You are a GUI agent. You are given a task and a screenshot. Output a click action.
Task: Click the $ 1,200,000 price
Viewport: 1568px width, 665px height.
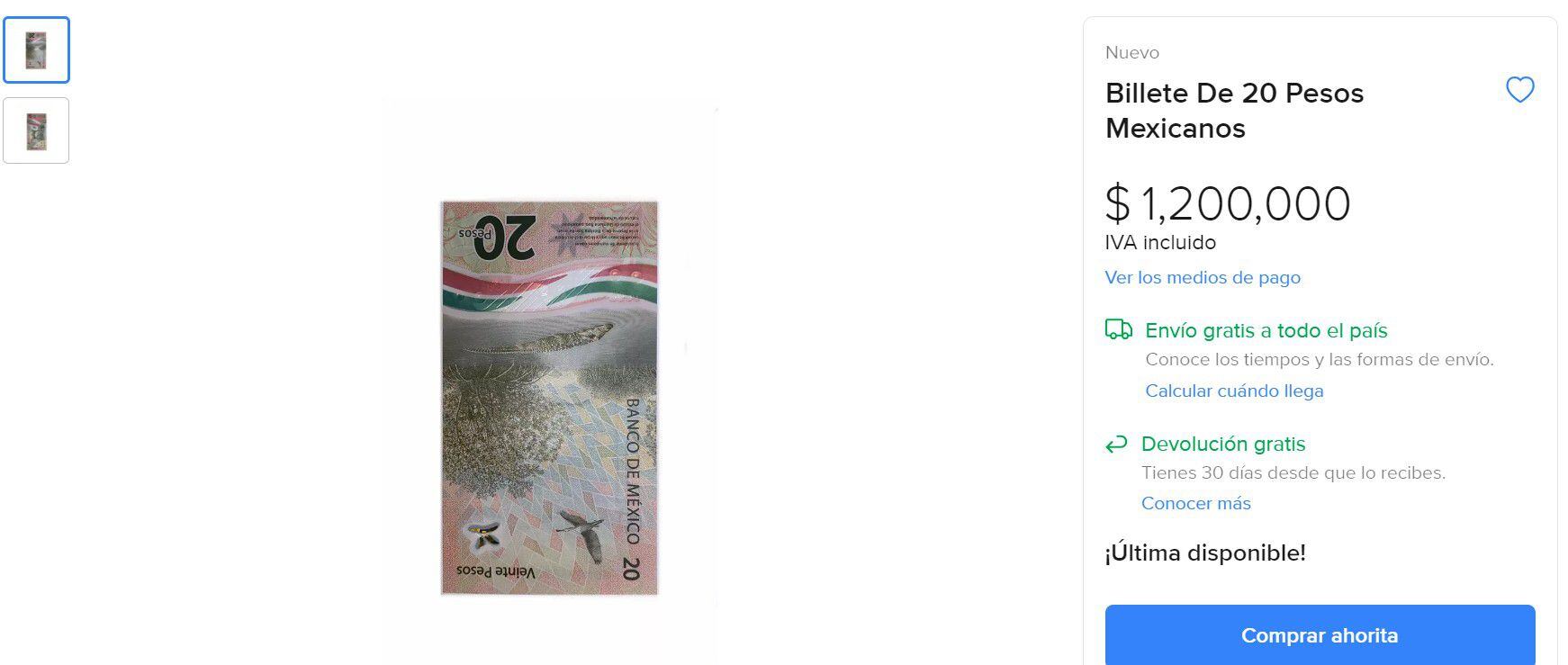coord(1228,203)
